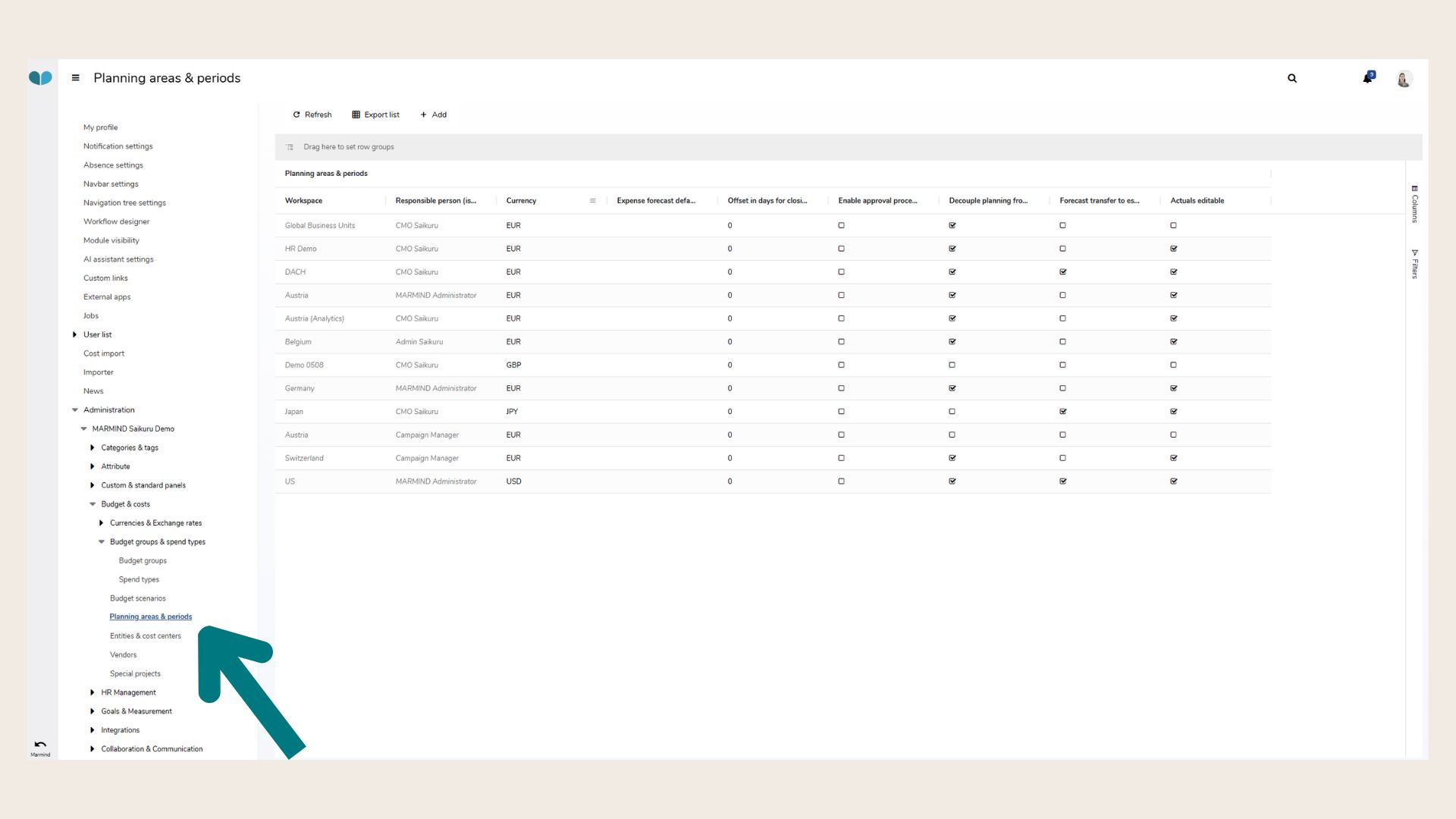
Task: Collapse the Budget & costs node
Action: 93,504
